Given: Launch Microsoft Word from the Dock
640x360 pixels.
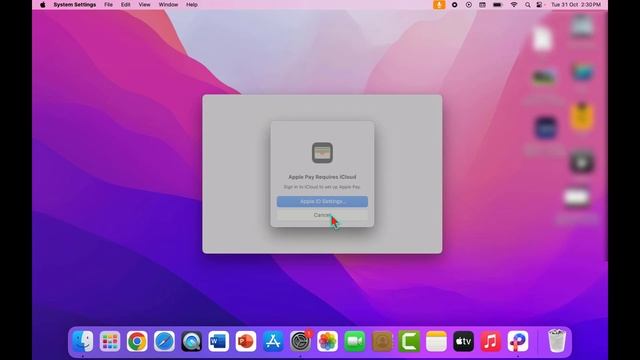Looking at the screenshot, I should click(218, 341).
